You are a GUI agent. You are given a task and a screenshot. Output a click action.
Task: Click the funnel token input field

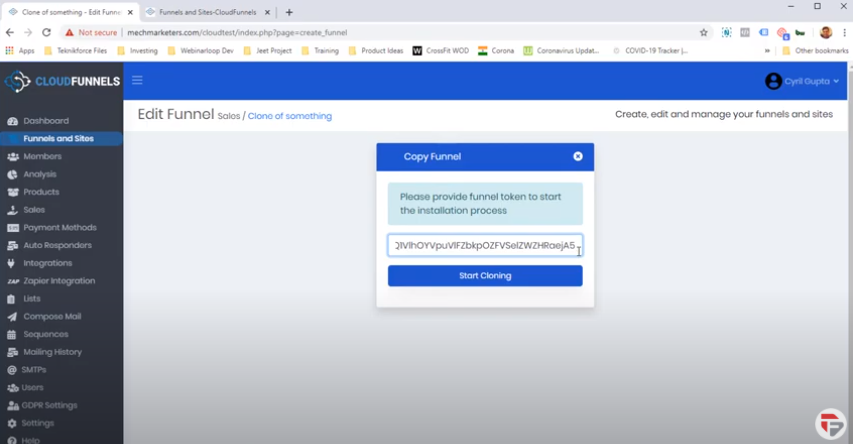[484, 246]
